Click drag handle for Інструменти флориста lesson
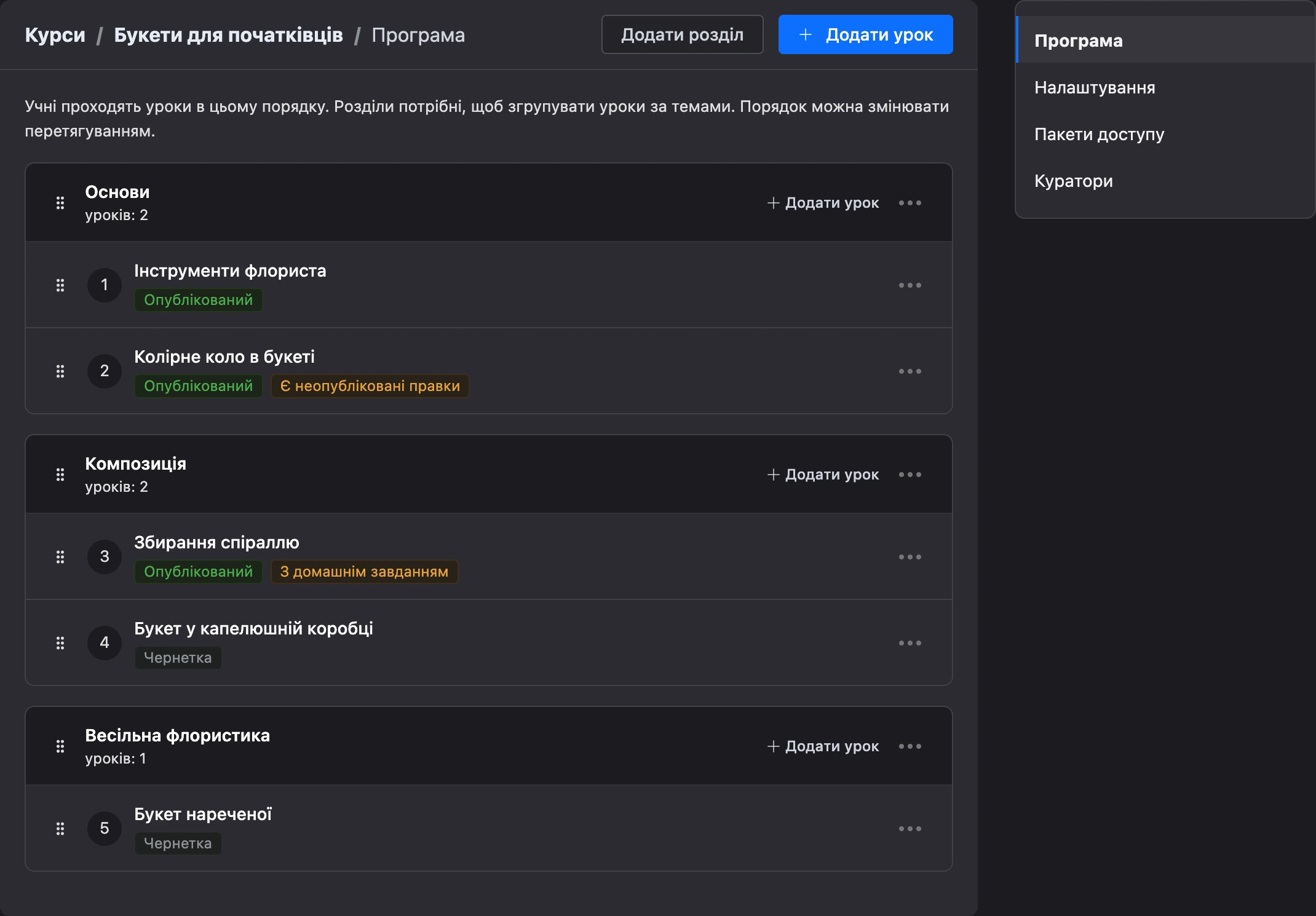The width and height of the screenshot is (1316, 916). (60, 285)
